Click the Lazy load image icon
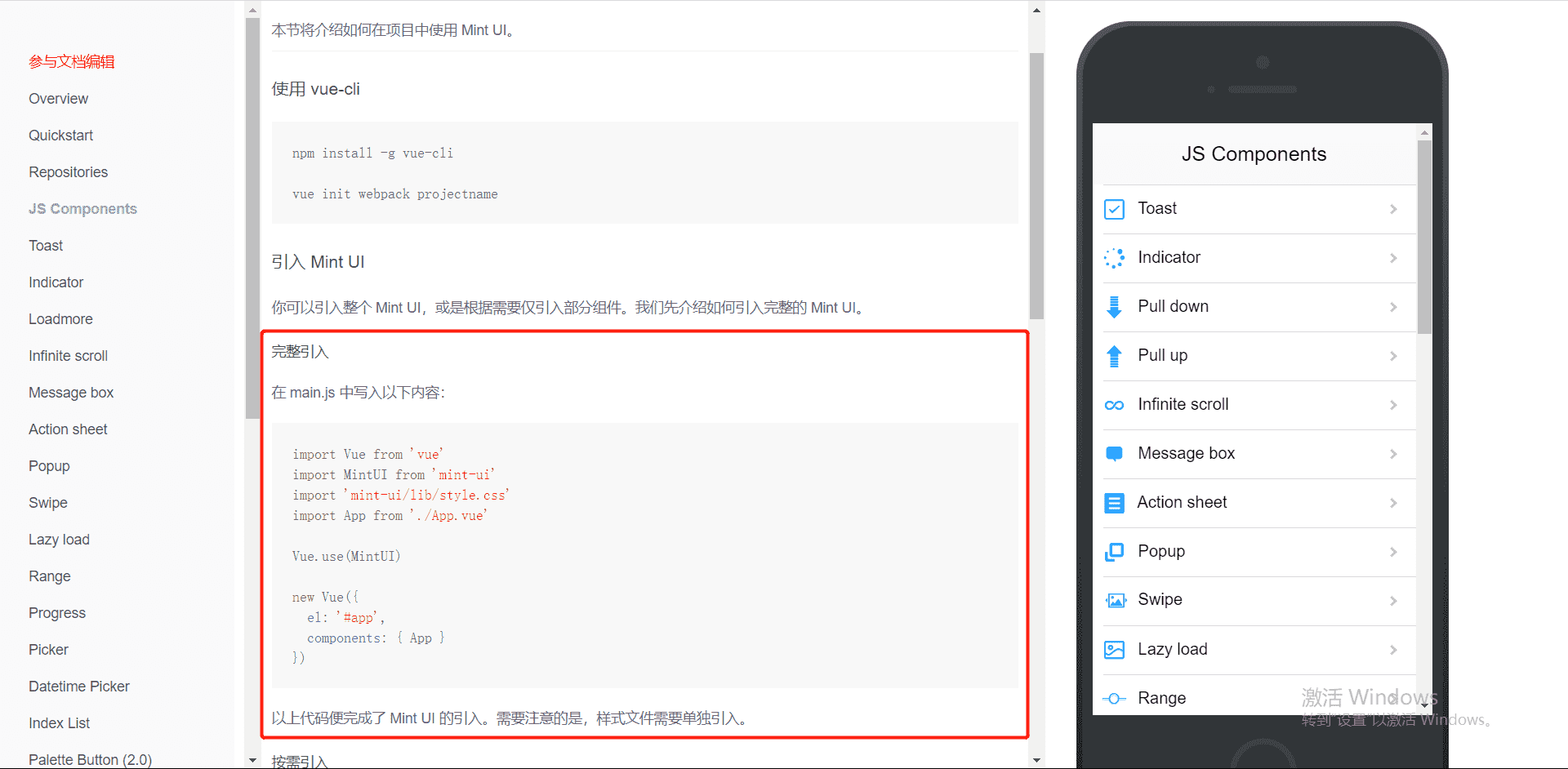The height and width of the screenshot is (769, 1568). click(x=1114, y=650)
